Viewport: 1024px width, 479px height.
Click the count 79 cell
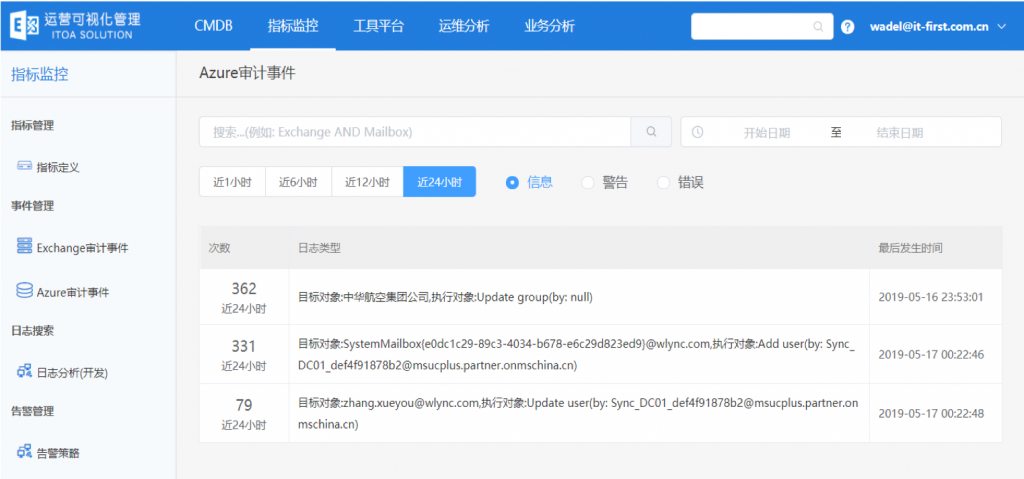pos(244,413)
